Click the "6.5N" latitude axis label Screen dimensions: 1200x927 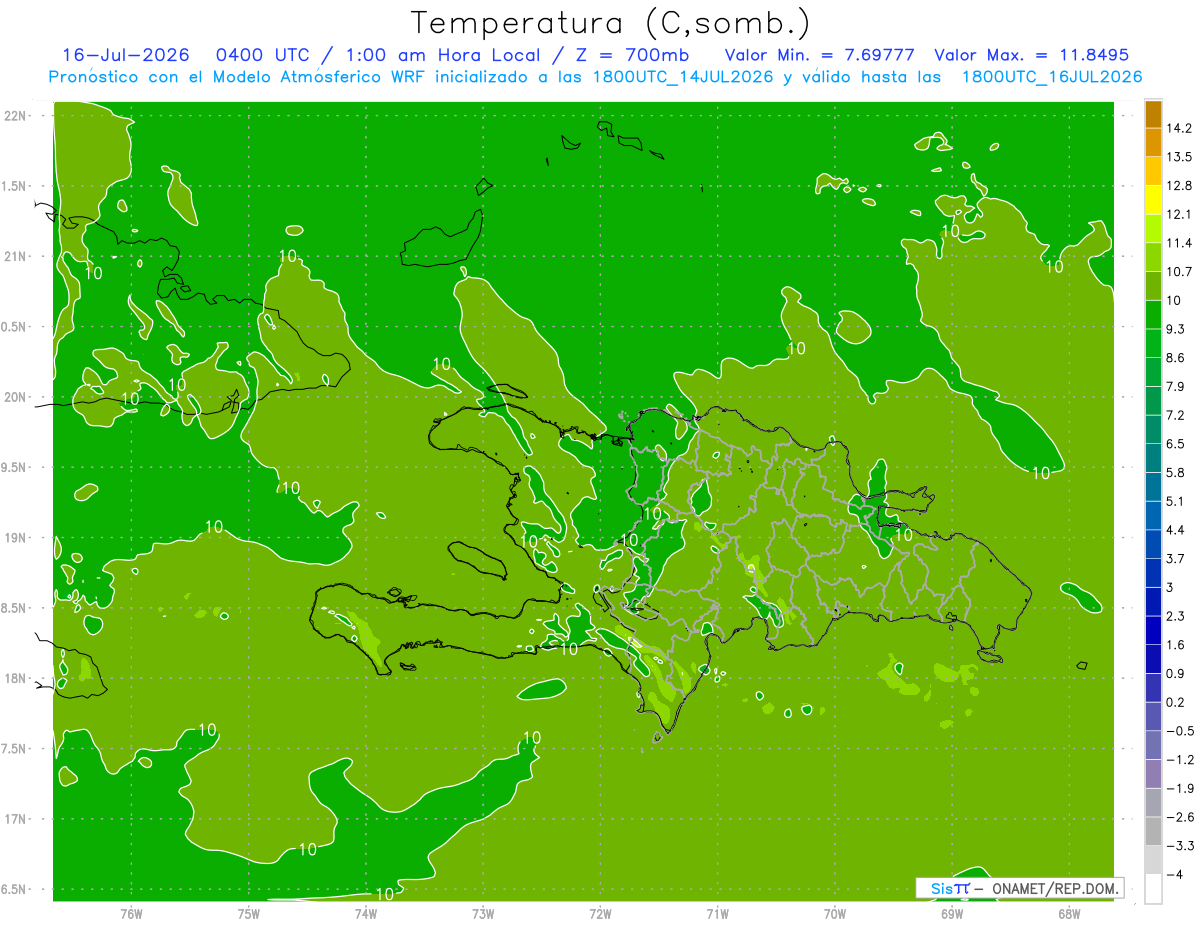14,889
